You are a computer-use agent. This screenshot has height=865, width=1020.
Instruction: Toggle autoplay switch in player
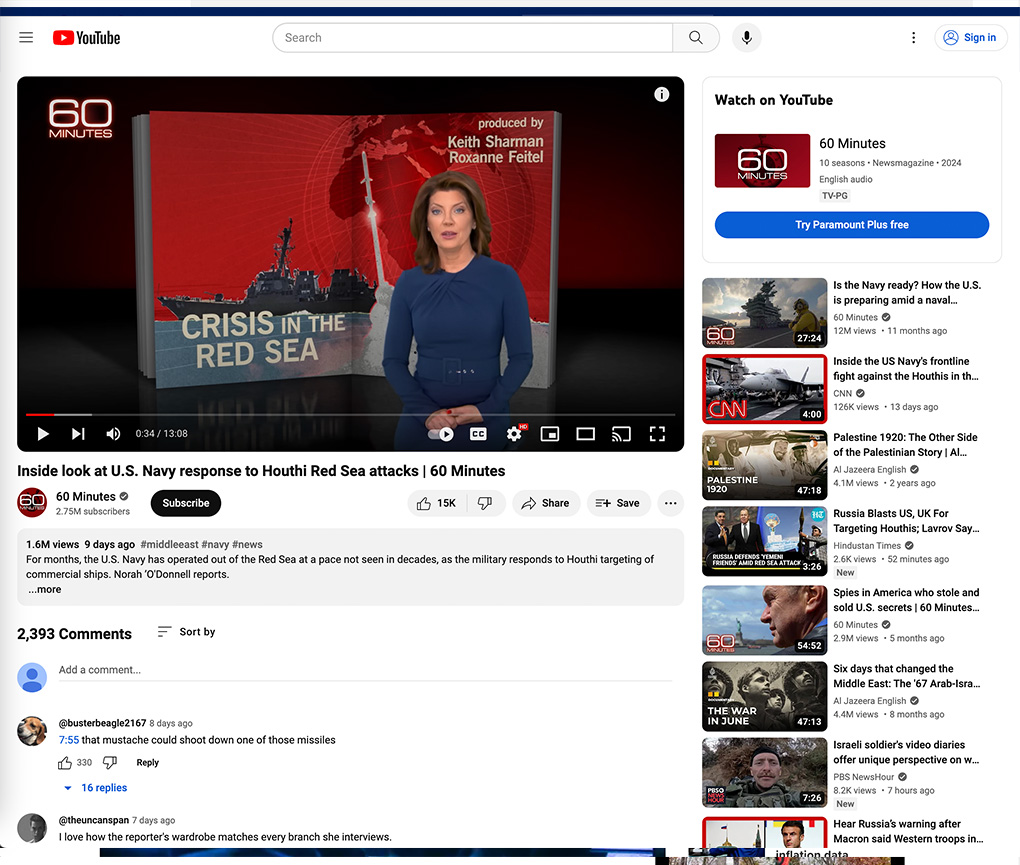pos(441,434)
